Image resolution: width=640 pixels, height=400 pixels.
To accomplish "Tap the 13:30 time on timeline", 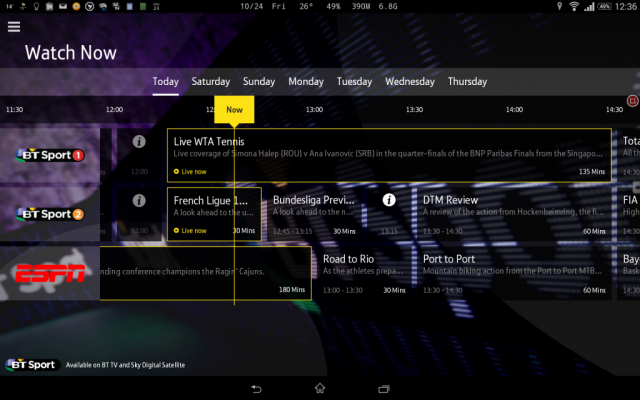I will point(414,109).
